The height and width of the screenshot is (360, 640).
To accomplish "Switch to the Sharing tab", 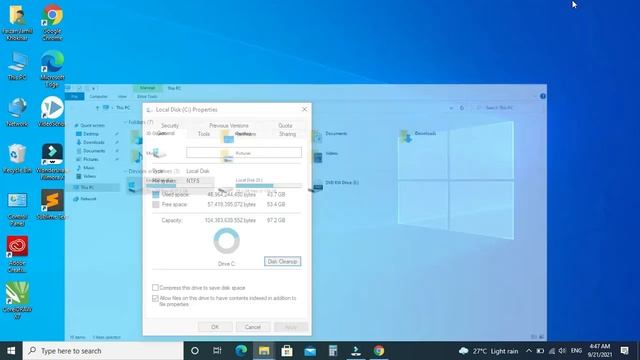I will pyautogui.click(x=287, y=133).
